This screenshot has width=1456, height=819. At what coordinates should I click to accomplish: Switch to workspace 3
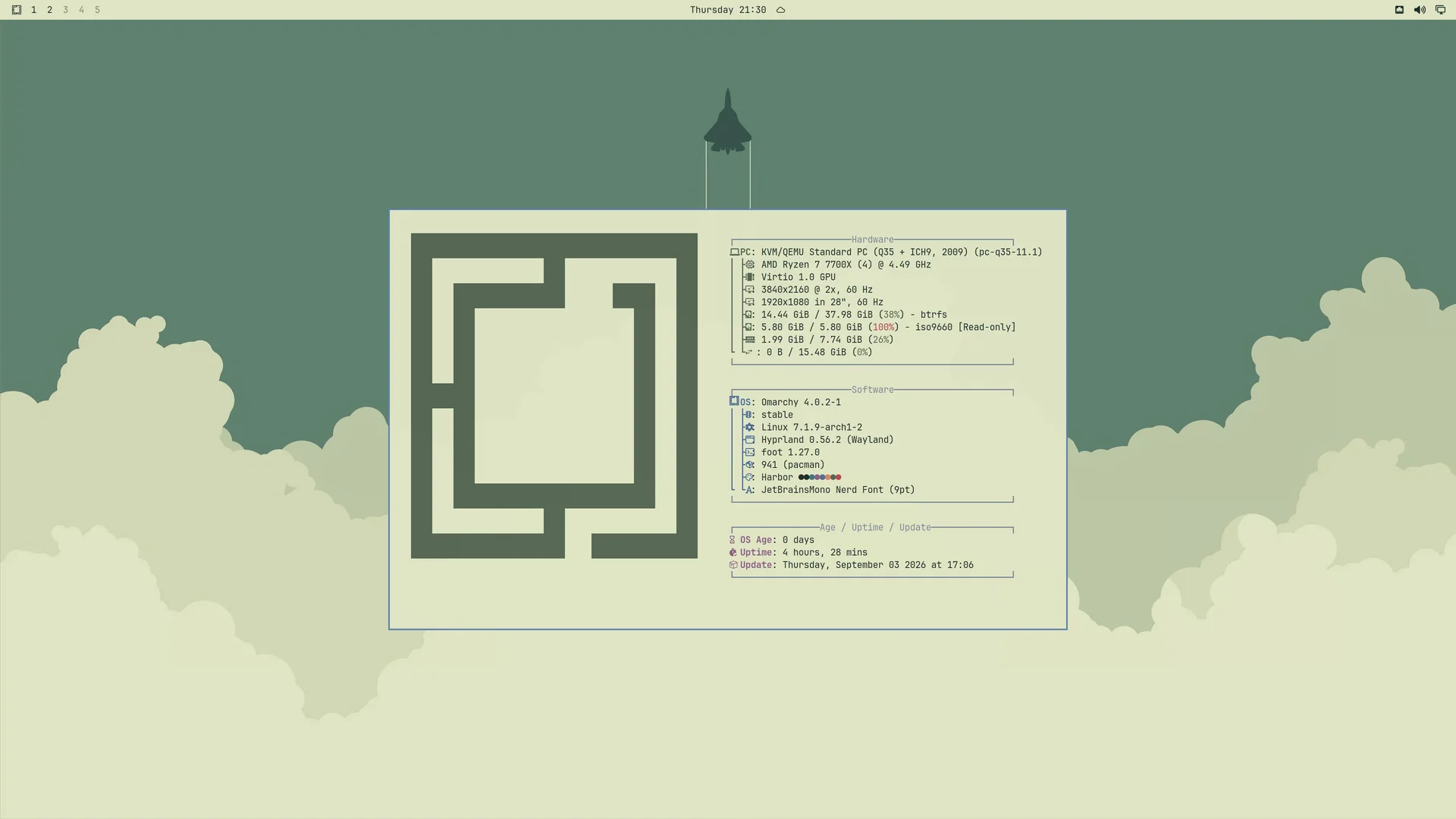[x=65, y=10]
